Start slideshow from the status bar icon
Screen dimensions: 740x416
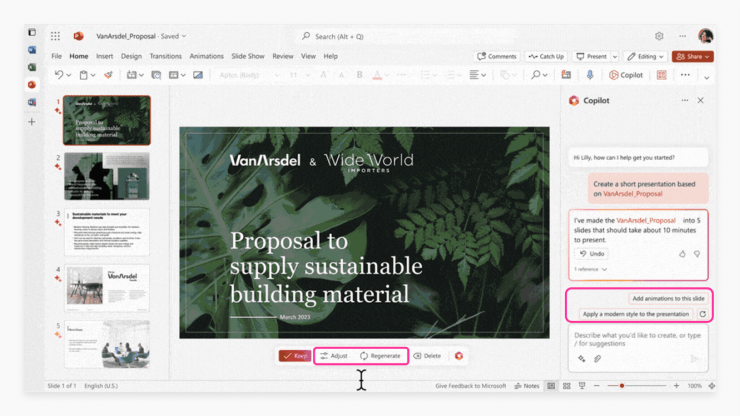(582, 386)
